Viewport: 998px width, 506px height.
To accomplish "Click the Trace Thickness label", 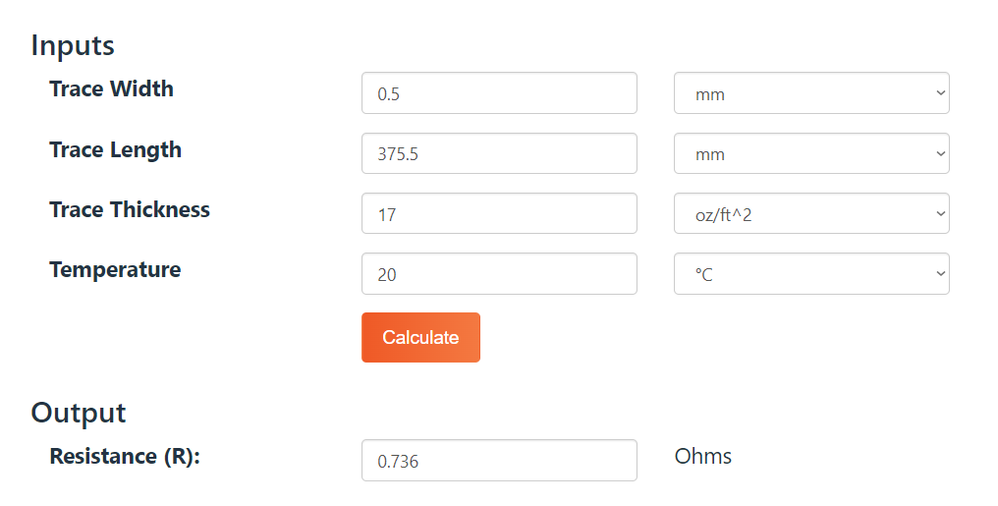I will coord(129,210).
